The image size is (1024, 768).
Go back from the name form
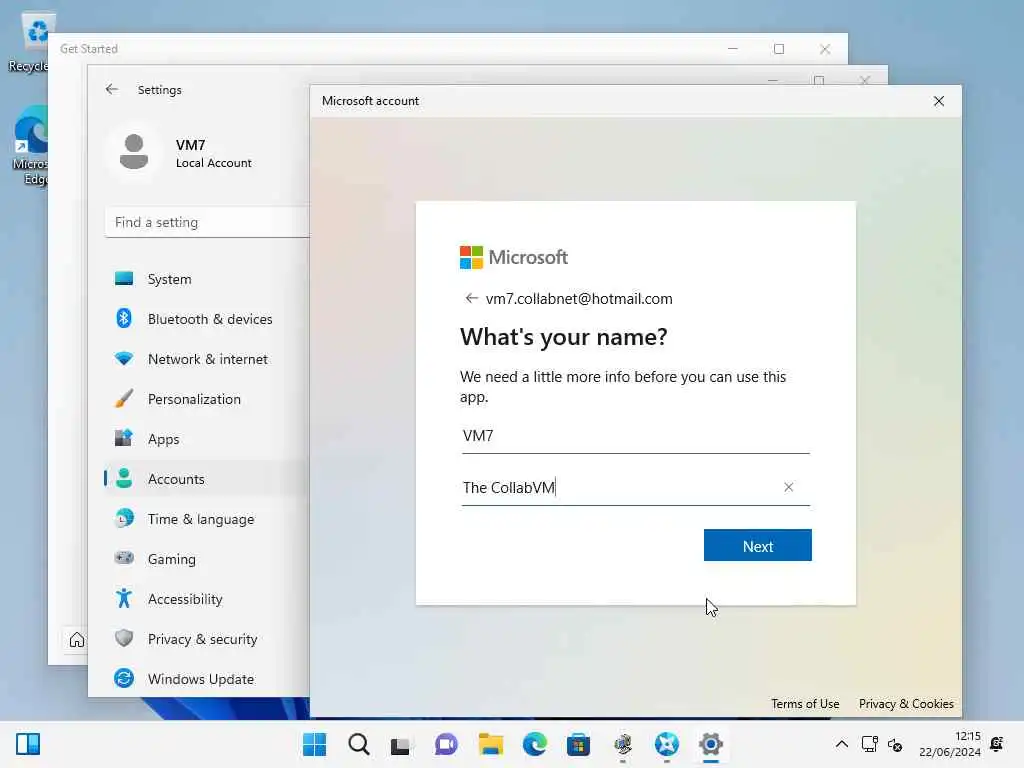click(x=472, y=298)
